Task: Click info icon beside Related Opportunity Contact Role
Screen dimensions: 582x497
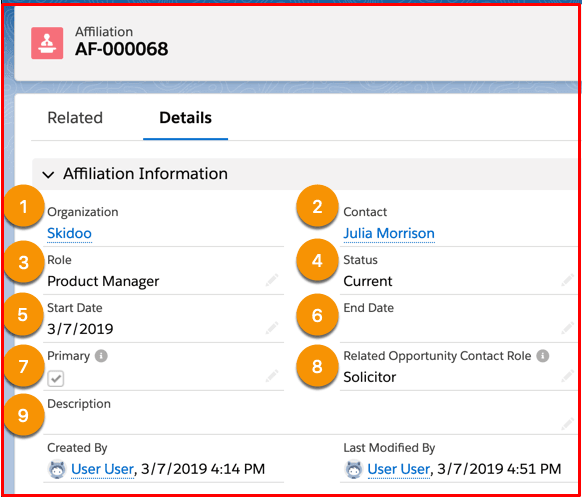Action: pyautogui.click(x=543, y=356)
